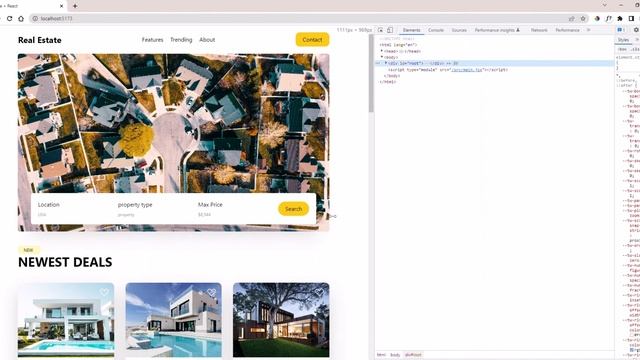The image size is (640, 360).
Task: View site information icon in address bar
Action: tap(35, 18)
